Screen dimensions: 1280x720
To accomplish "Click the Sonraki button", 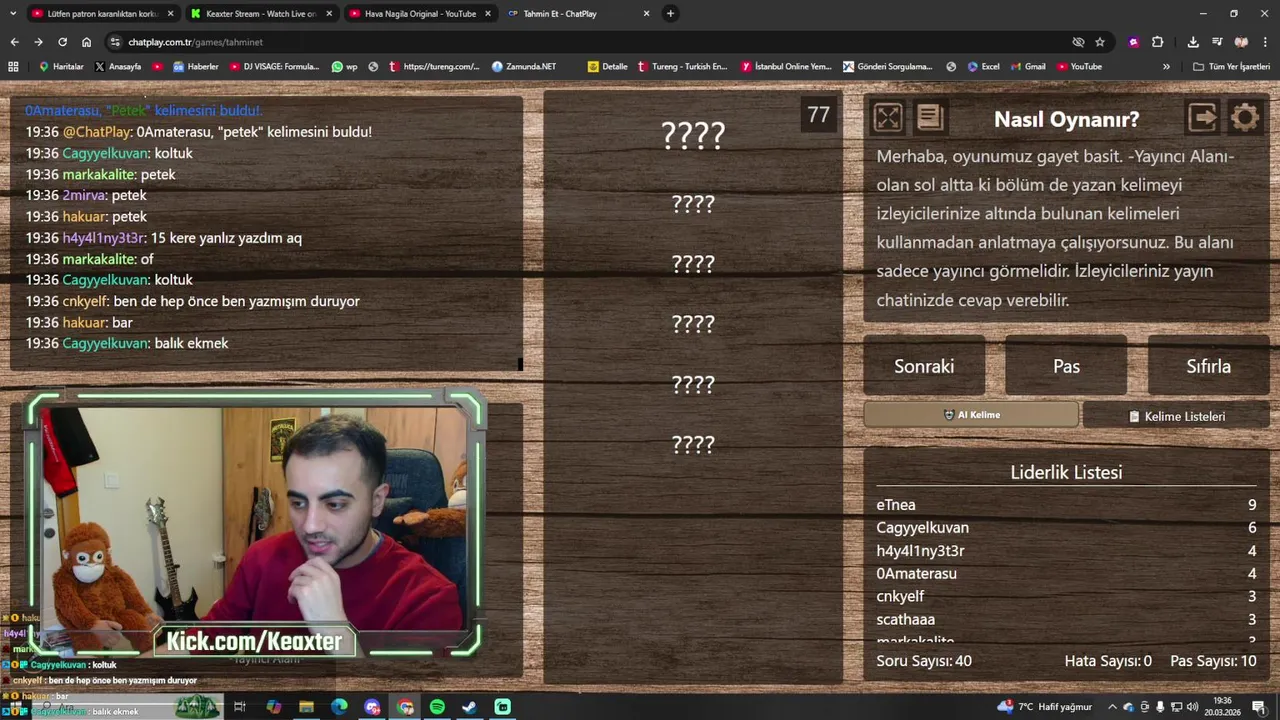I will (924, 366).
